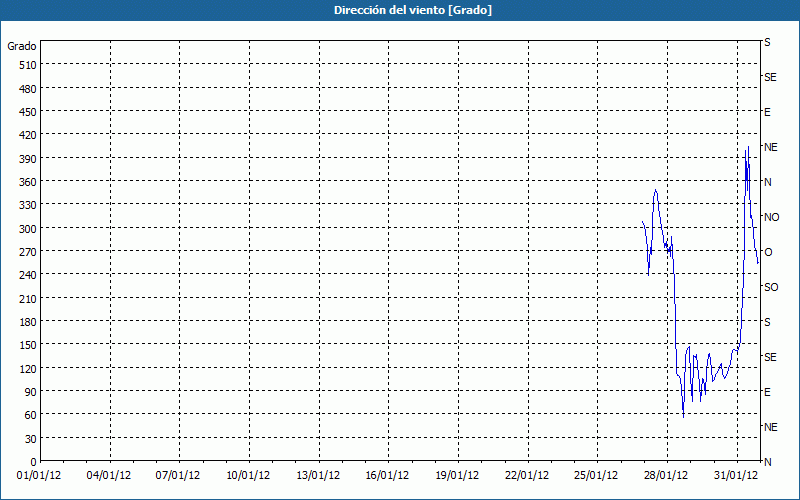
Task: Pick the 180 degree axis label
Action: pyautogui.click(x=29, y=322)
